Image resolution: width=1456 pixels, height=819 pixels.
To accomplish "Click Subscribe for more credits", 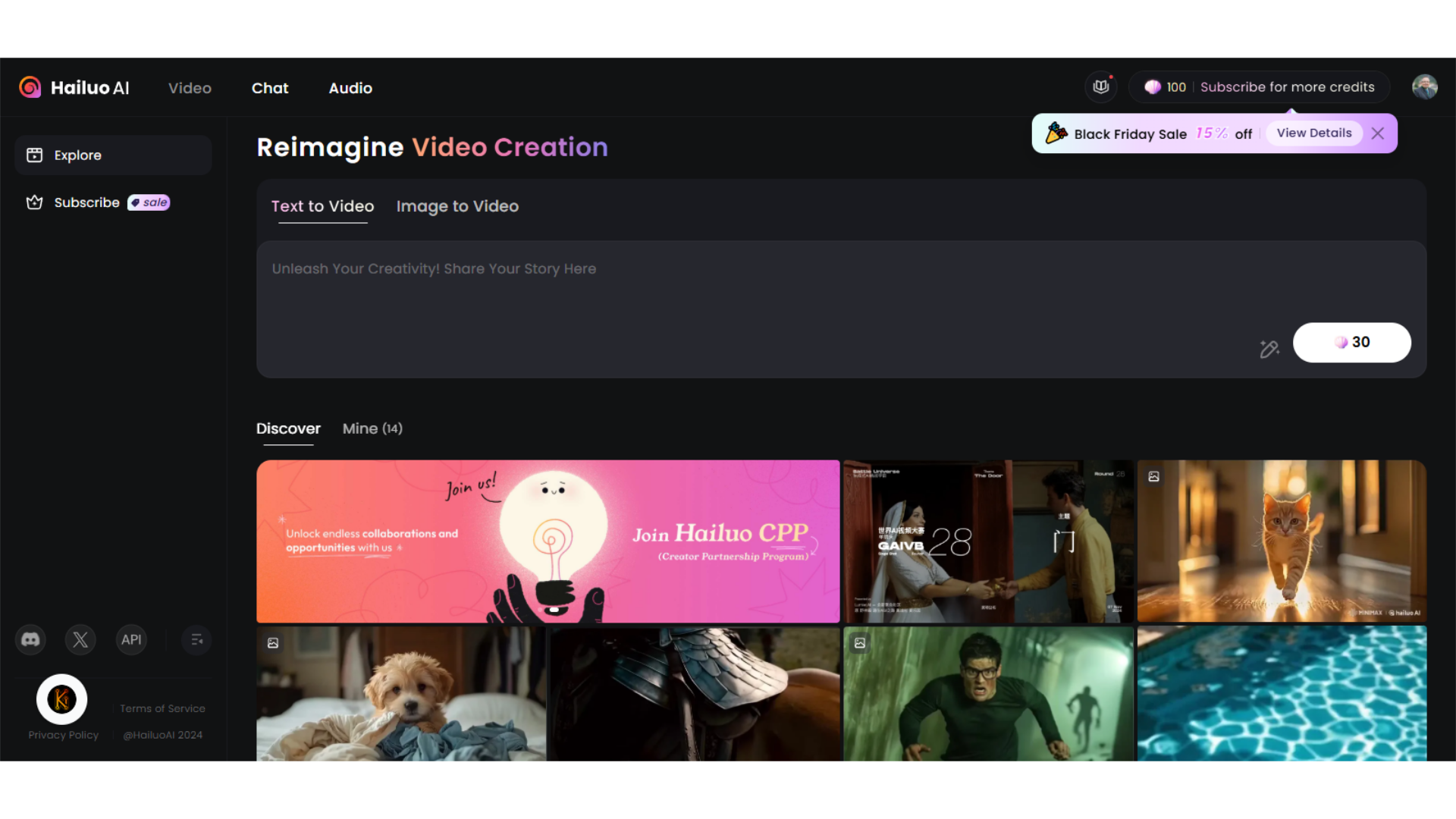I will (x=1287, y=87).
